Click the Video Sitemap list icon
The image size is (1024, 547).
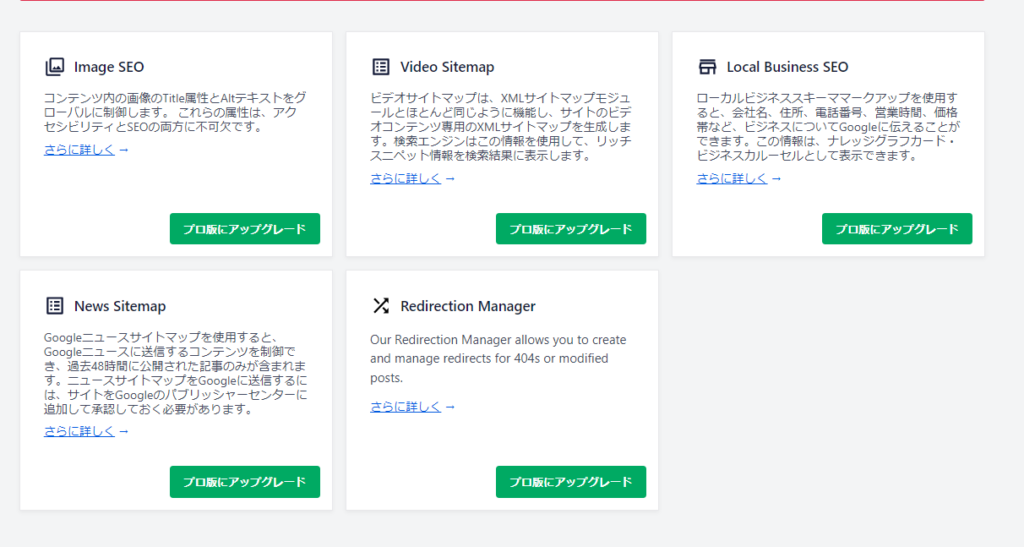pos(380,67)
